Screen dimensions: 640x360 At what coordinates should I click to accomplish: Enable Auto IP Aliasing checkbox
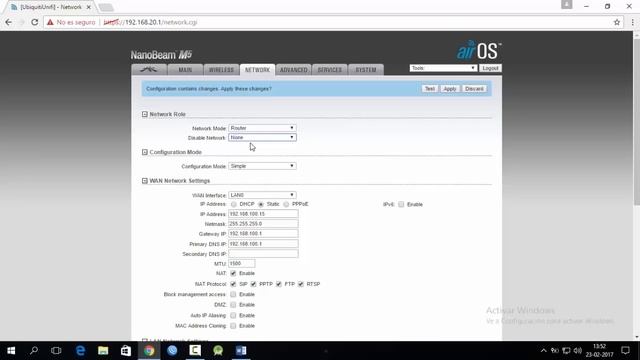(x=233, y=315)
